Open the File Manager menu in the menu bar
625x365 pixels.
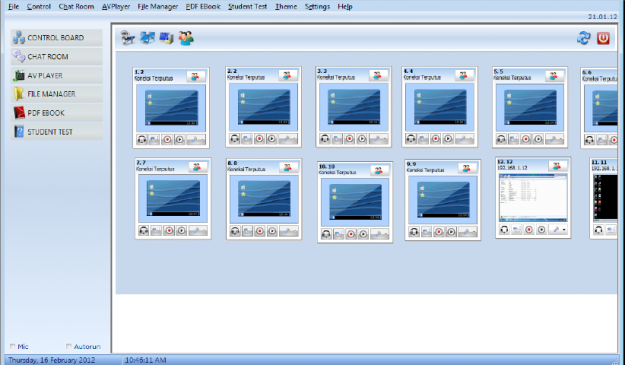click(157, 7)
